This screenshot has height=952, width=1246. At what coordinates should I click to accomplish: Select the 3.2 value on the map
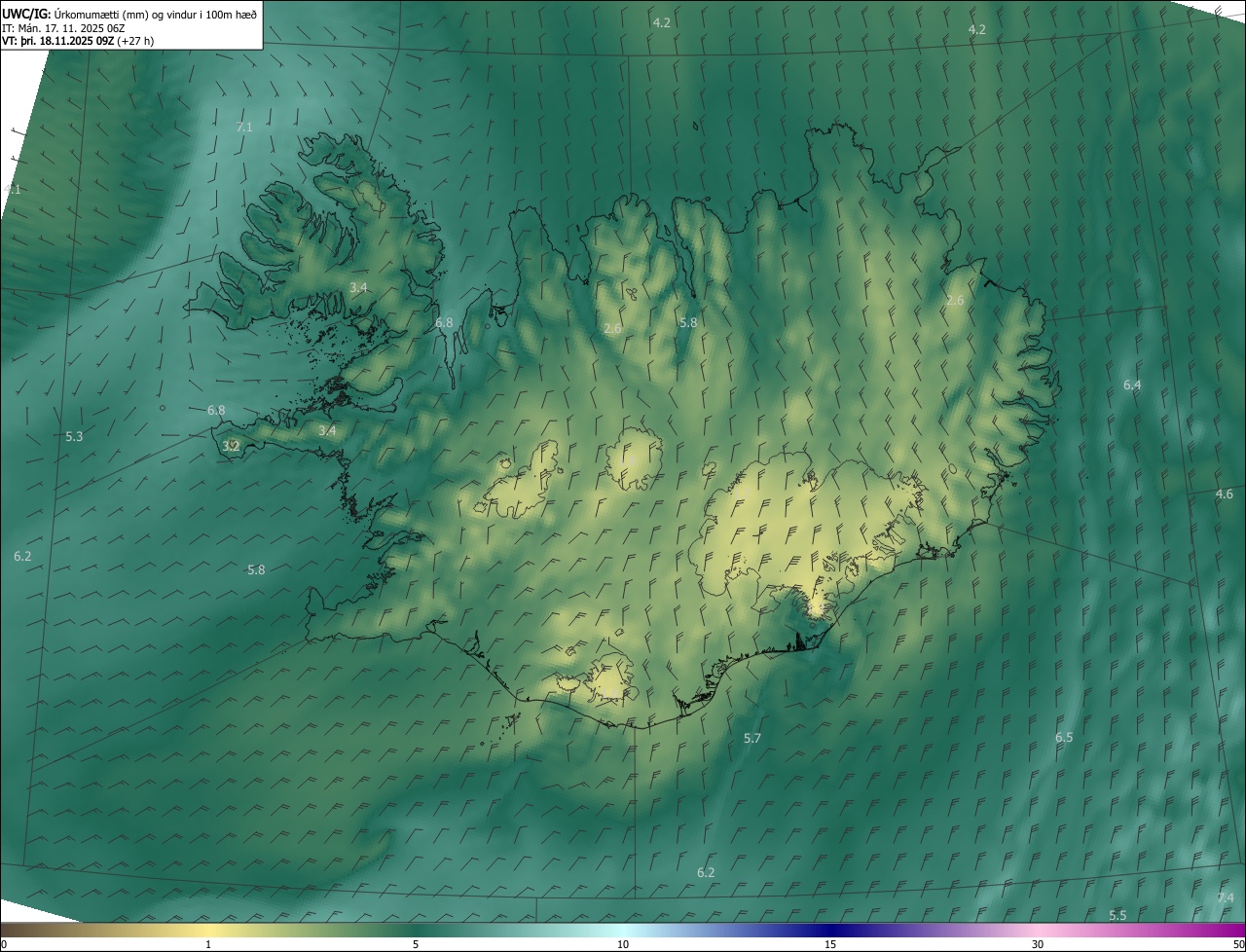click(231, 447)
